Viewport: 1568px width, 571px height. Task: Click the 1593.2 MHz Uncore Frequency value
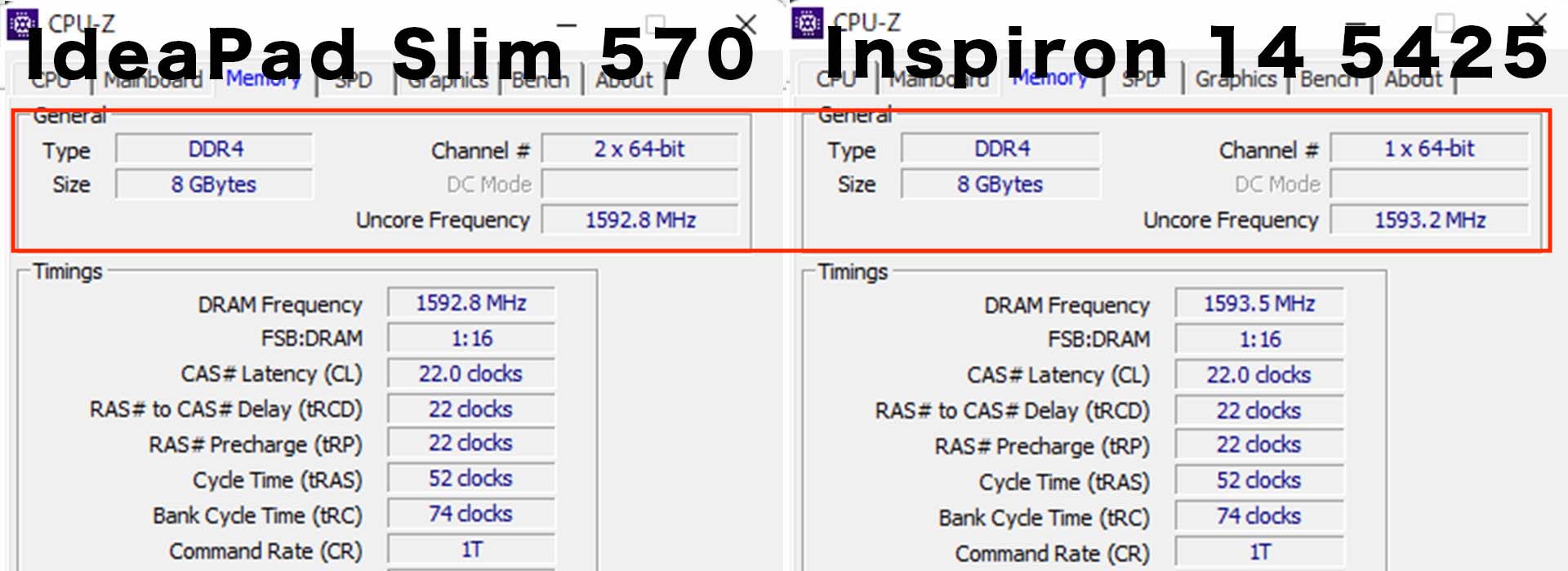tap(1429, 220)
